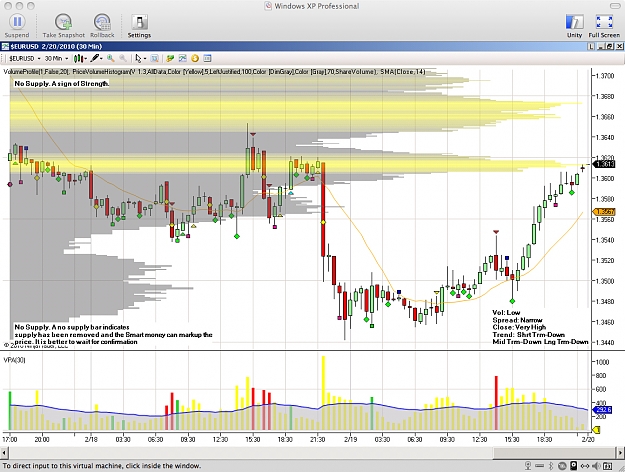This screenshot has height=472, width=625.
Task: Expand the drawing tools dropdown arrow
Action: (x=101, y=59)
